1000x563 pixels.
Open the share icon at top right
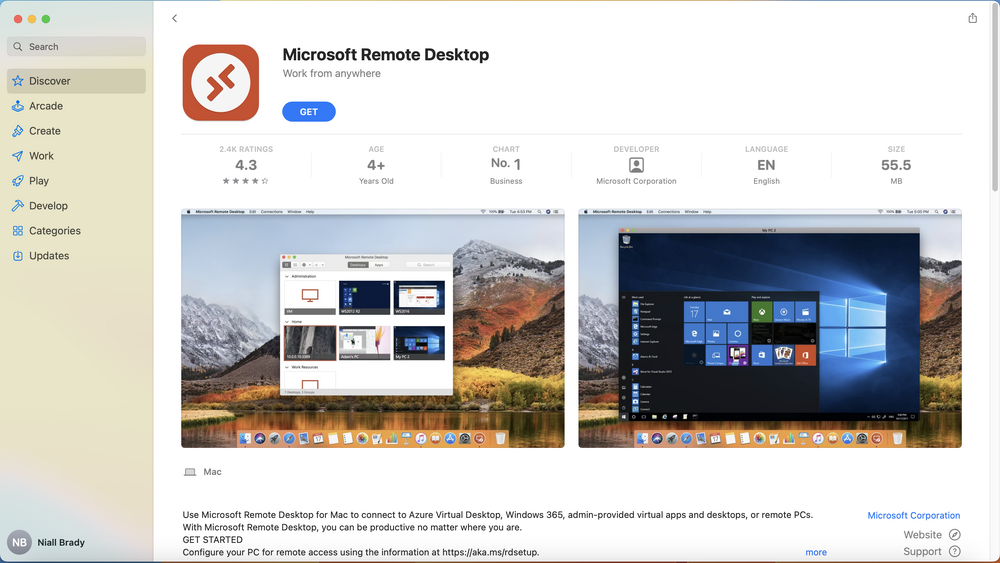(972, 18)
